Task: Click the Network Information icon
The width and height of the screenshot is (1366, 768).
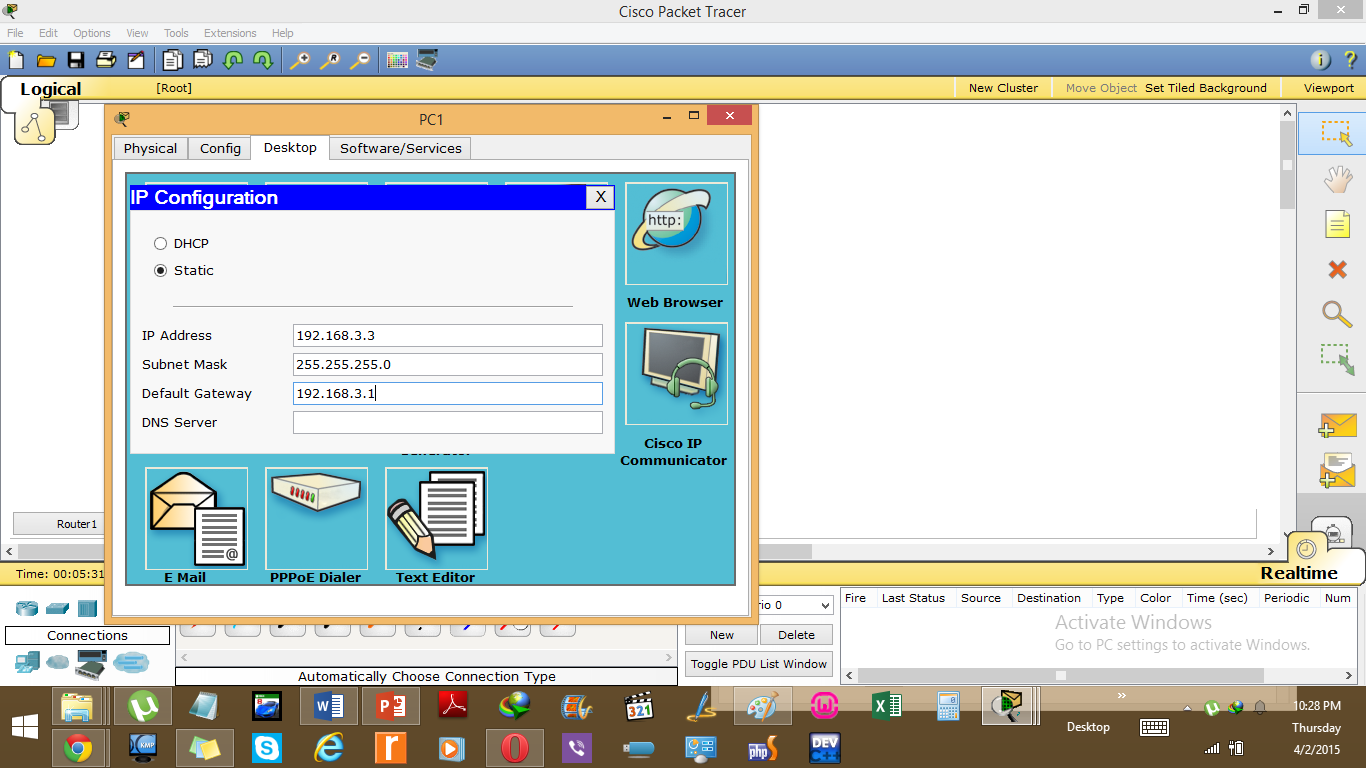Action: point(1321,60)
